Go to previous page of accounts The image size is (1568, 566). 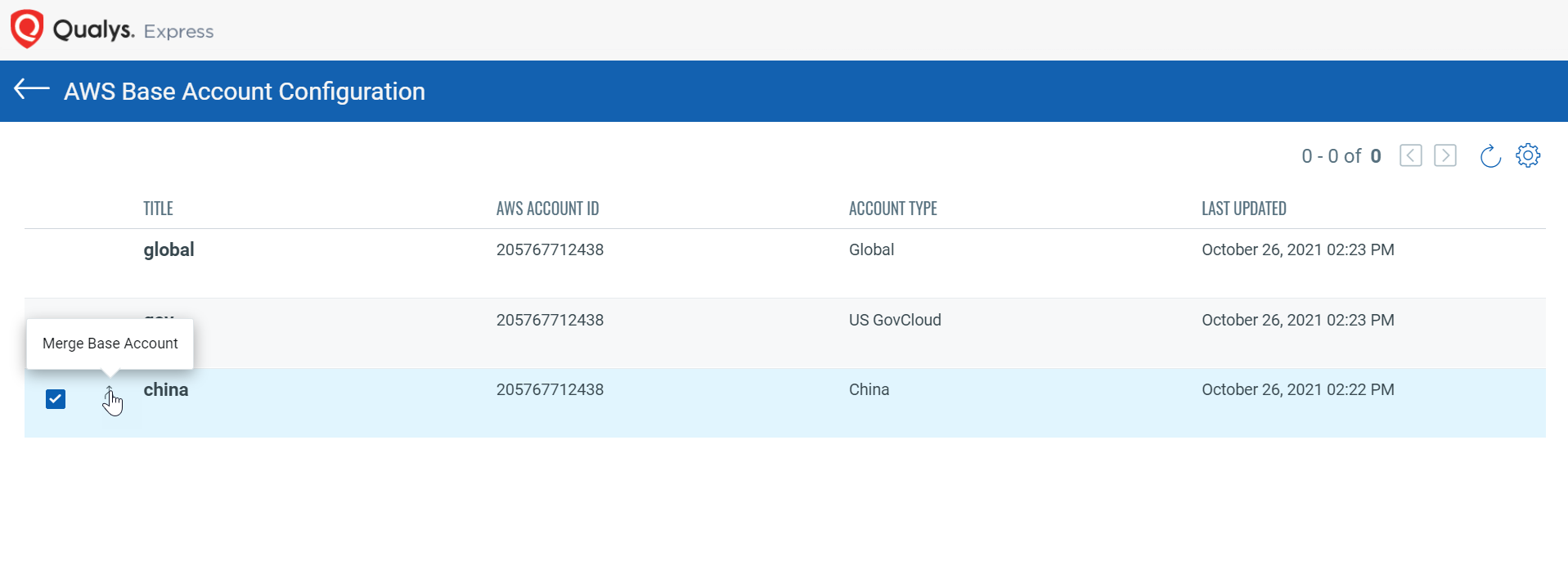tap(1410, 155)
